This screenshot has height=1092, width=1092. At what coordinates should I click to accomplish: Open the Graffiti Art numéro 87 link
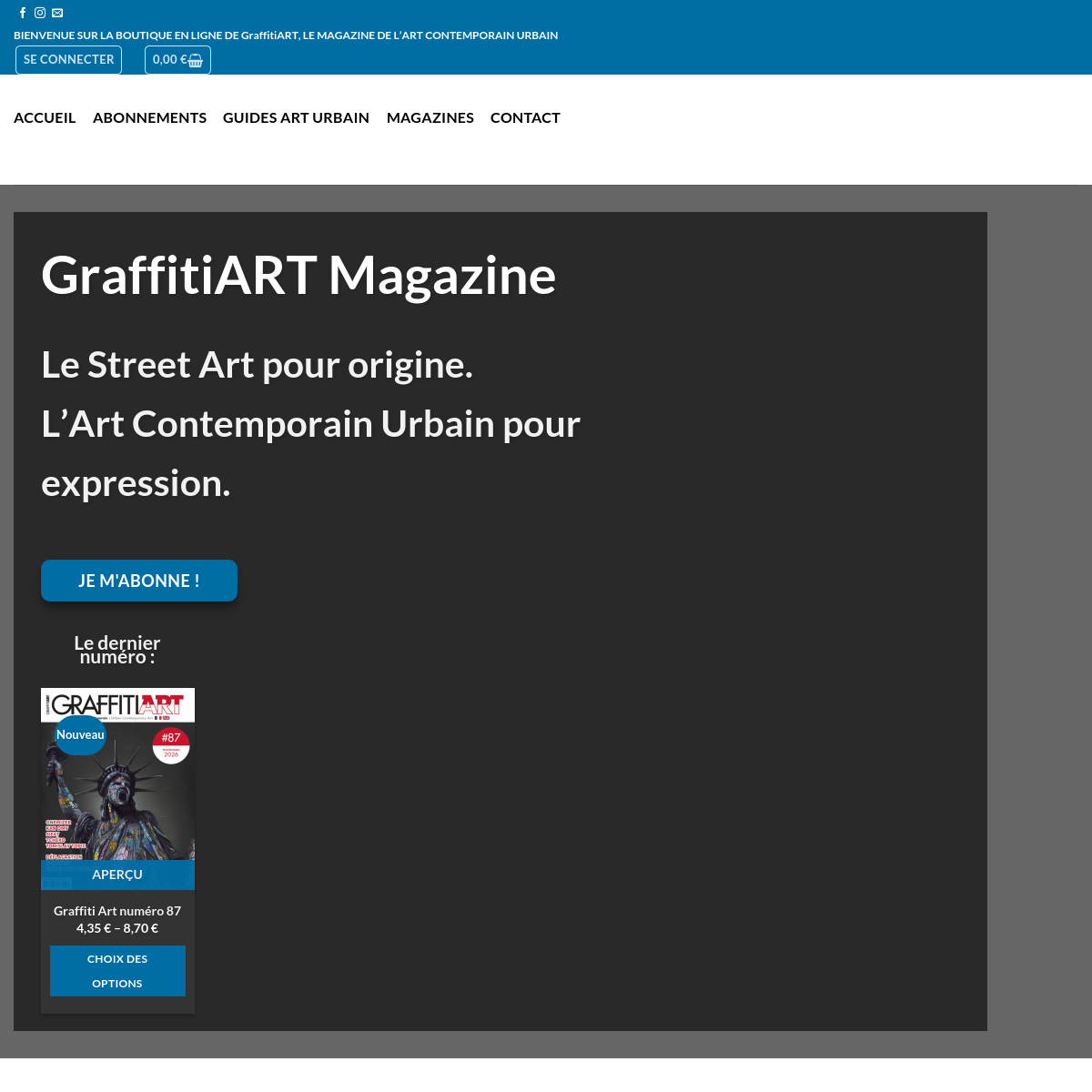117,911
